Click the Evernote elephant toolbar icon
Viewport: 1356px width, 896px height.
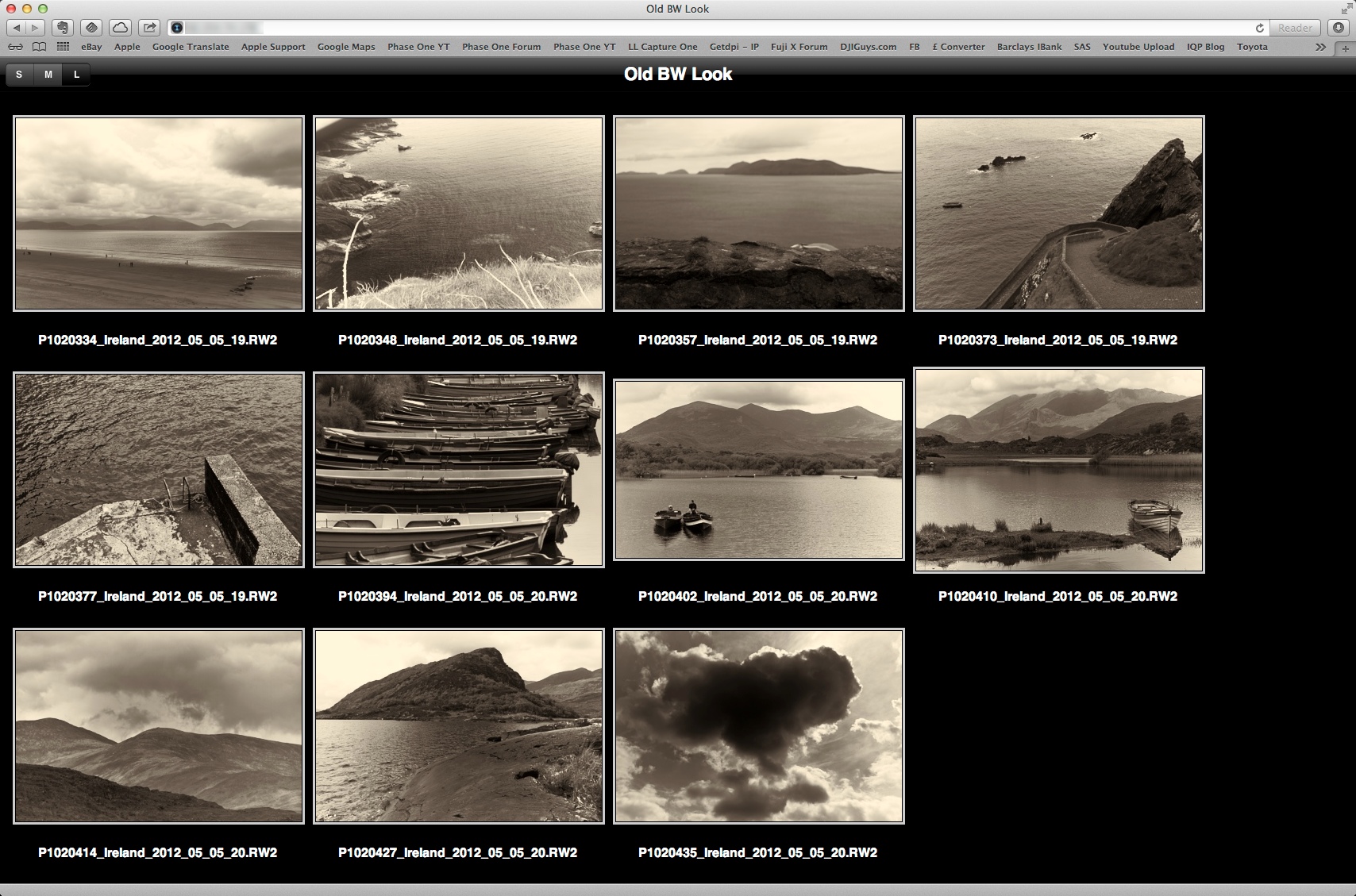(63, 28)
